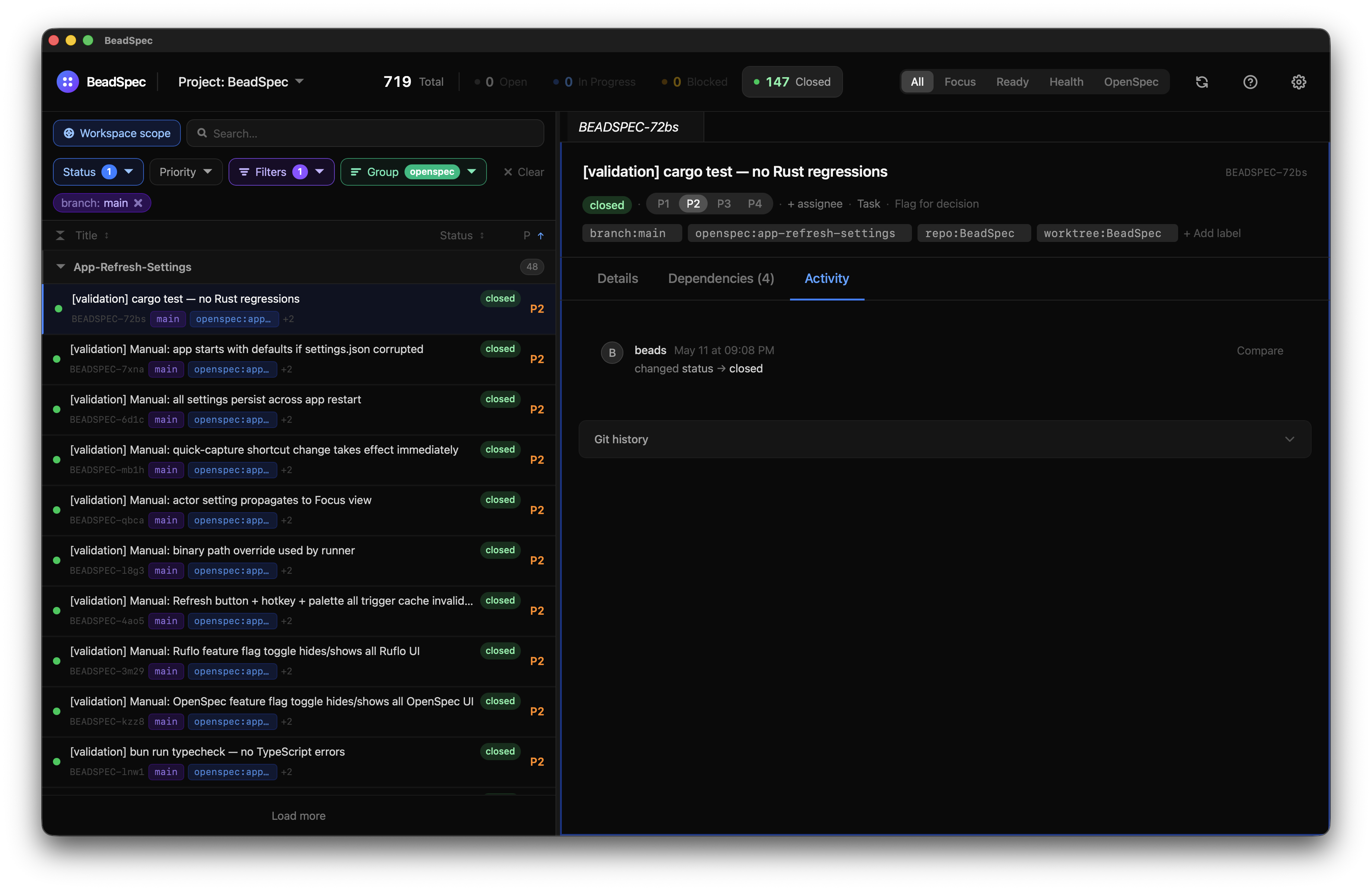
Task: Click the green dot of BEADSPEC-7xna row
Action: (x=57, y=359)
